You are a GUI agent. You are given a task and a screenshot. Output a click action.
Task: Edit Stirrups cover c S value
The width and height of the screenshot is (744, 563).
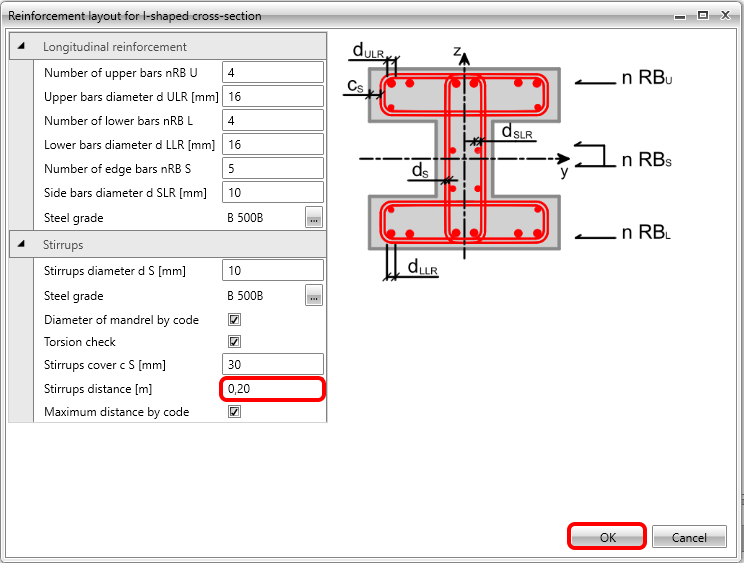[x=273, y=364]
